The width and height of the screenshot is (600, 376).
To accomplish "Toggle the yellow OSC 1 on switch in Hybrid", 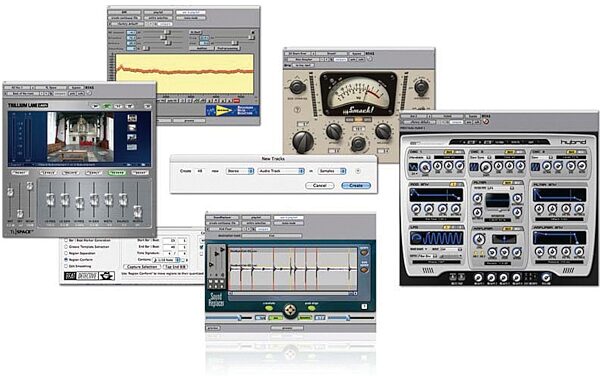I will click(x=448, y=152).
